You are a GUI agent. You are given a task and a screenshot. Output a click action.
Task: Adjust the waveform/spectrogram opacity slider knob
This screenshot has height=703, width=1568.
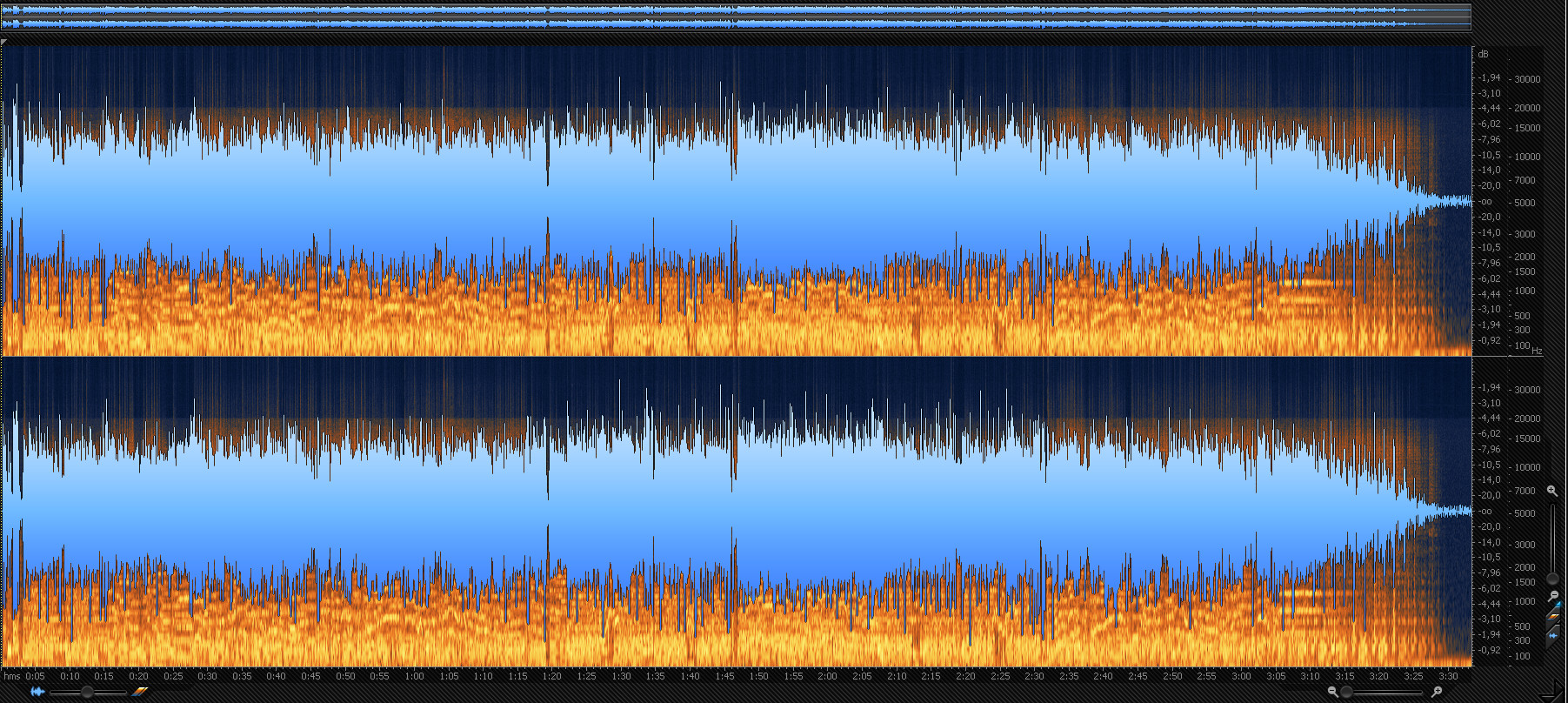click(87, 692)
